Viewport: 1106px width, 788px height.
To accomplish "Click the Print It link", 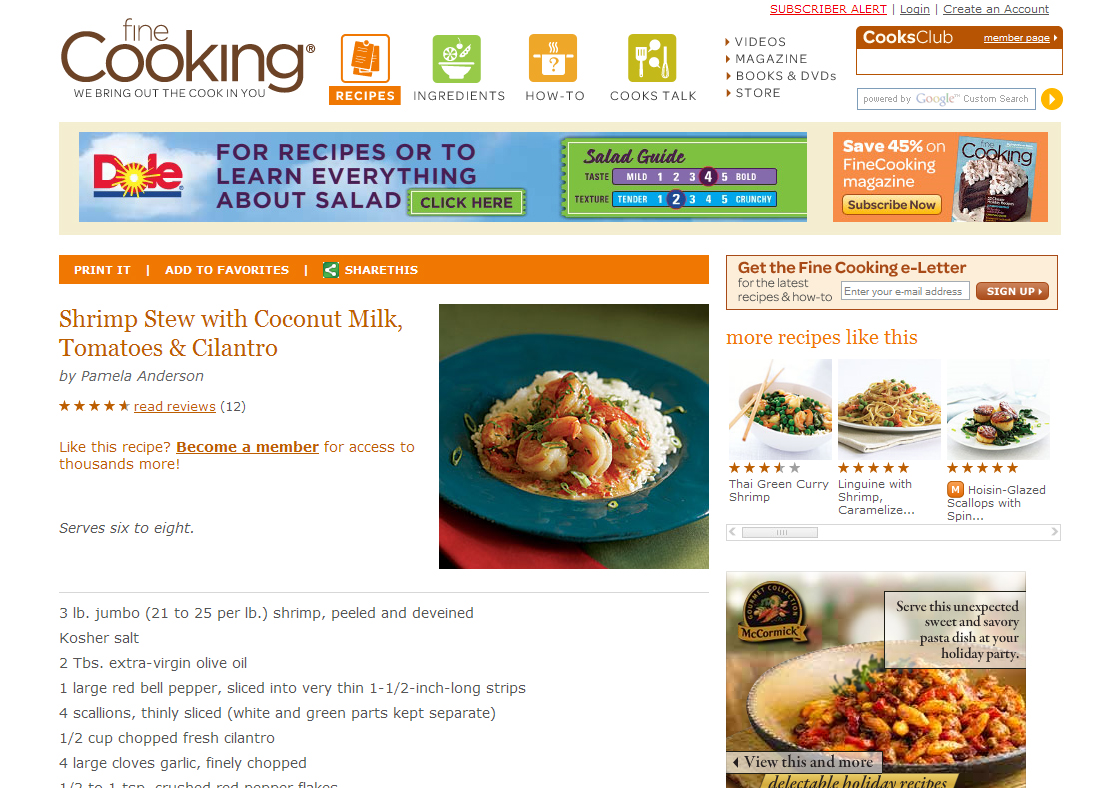I will (102, 269).
